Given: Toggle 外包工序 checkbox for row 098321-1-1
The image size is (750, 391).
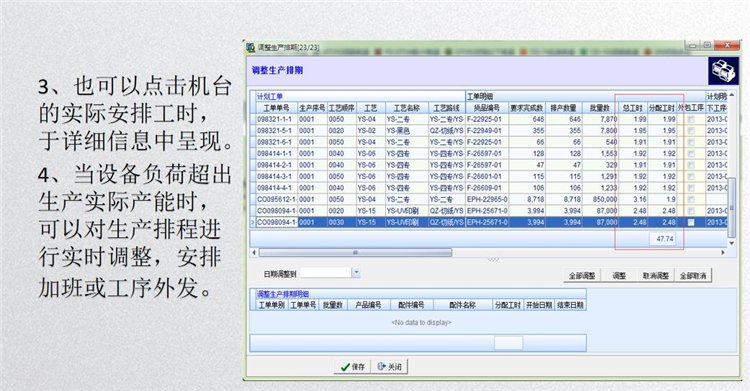Looking at the screenshot, I should click(x=691, y=119).
